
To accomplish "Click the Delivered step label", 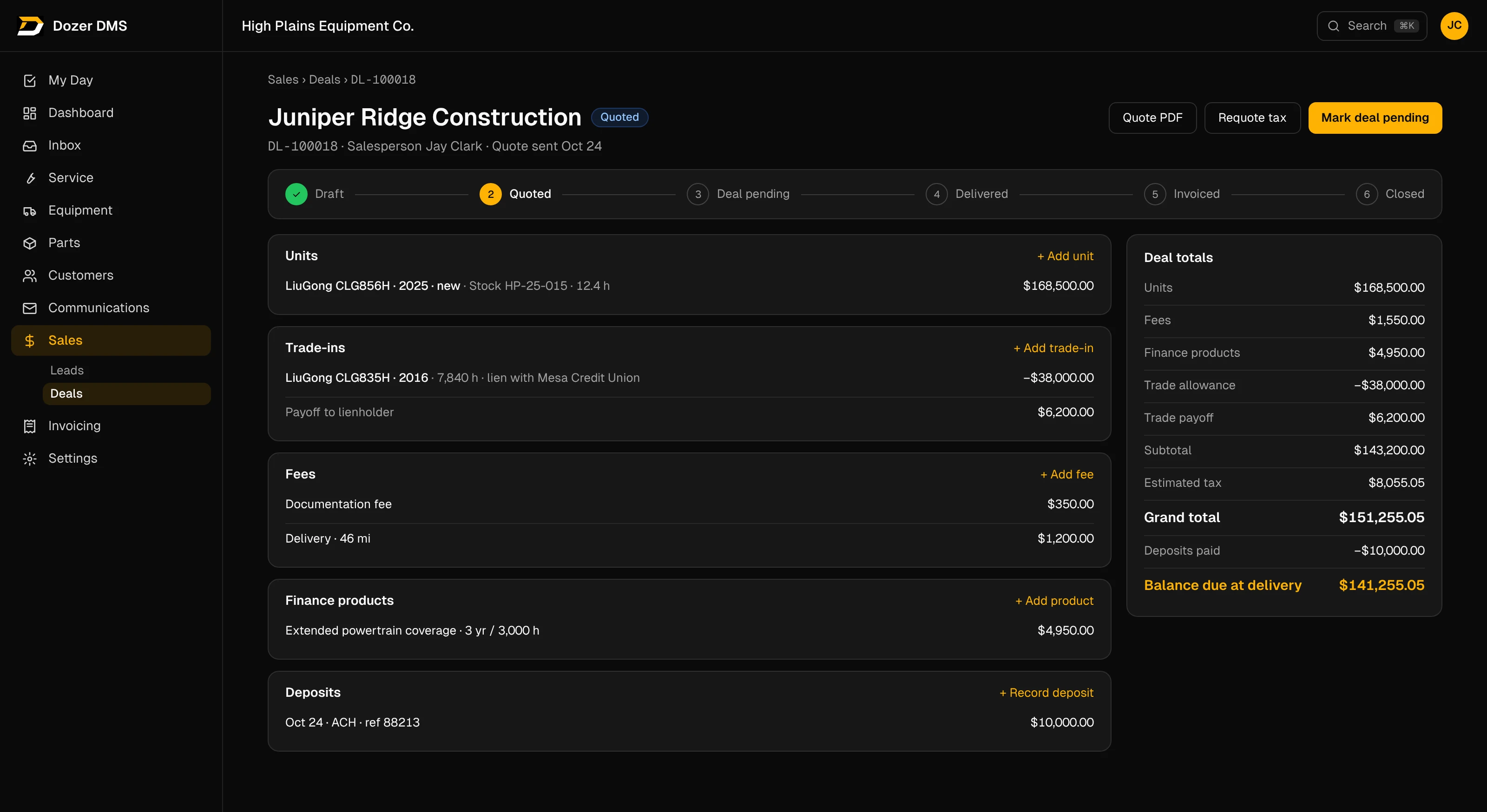I will (981, 194).
